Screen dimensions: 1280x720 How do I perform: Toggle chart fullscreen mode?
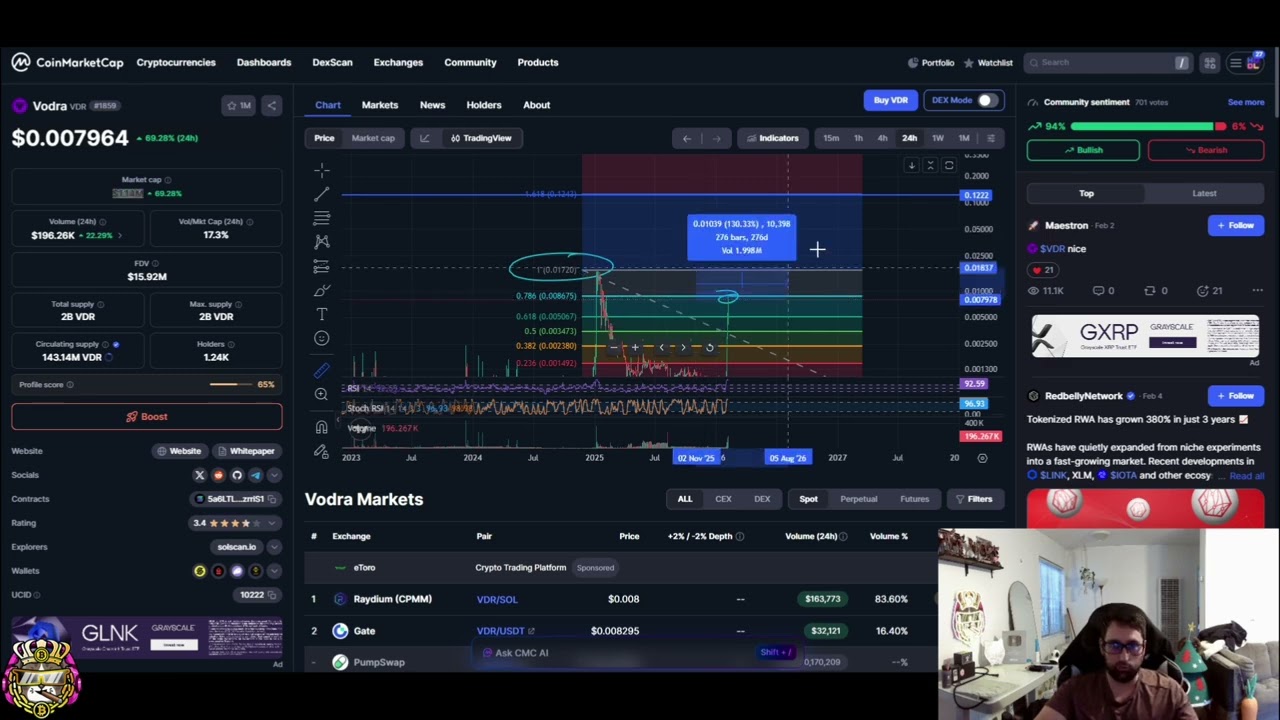click(x=949, y=166)
